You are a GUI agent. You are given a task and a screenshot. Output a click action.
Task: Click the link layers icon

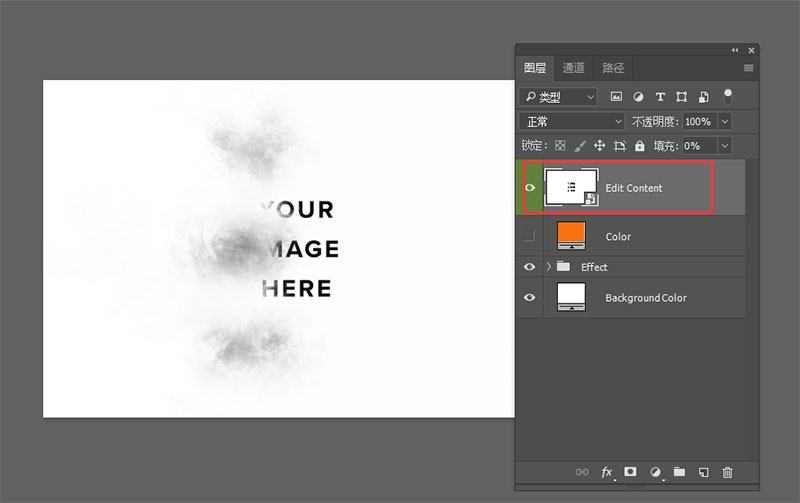click(x=582, y=472)
